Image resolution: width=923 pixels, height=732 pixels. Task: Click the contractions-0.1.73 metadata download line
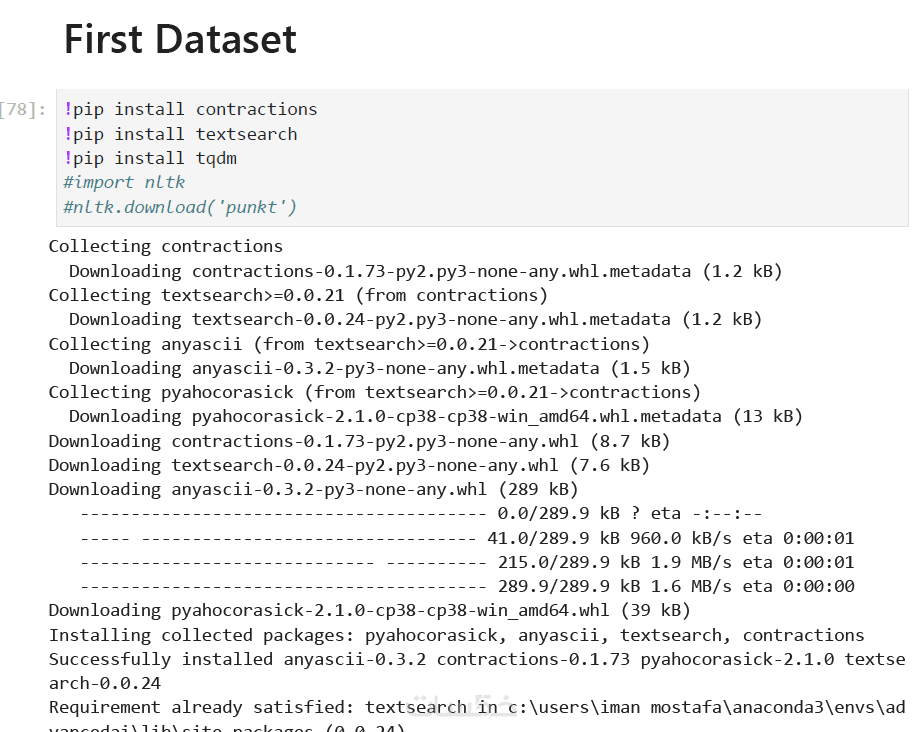click(425, 271)
